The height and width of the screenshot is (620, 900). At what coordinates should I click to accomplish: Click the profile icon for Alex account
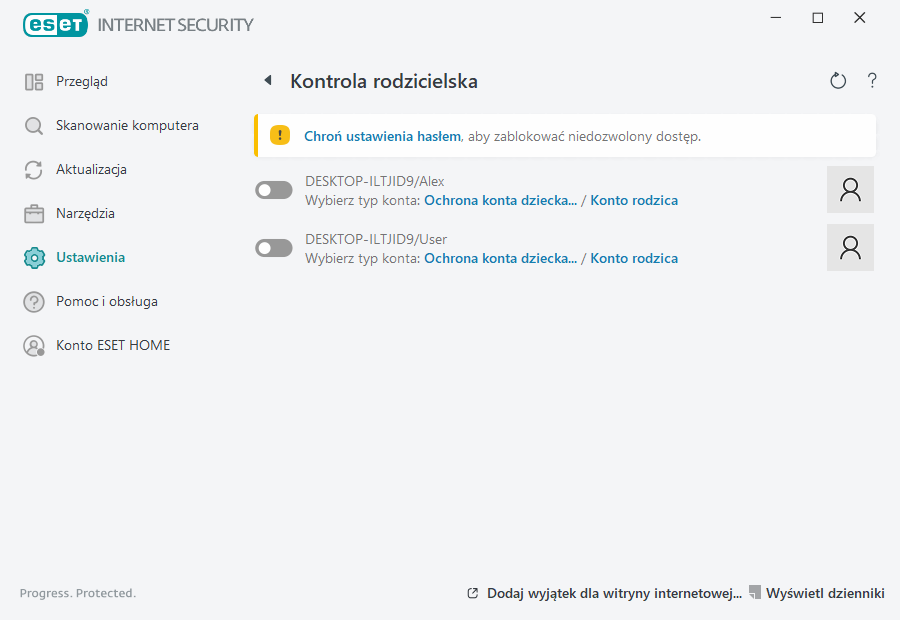point(850,189)
